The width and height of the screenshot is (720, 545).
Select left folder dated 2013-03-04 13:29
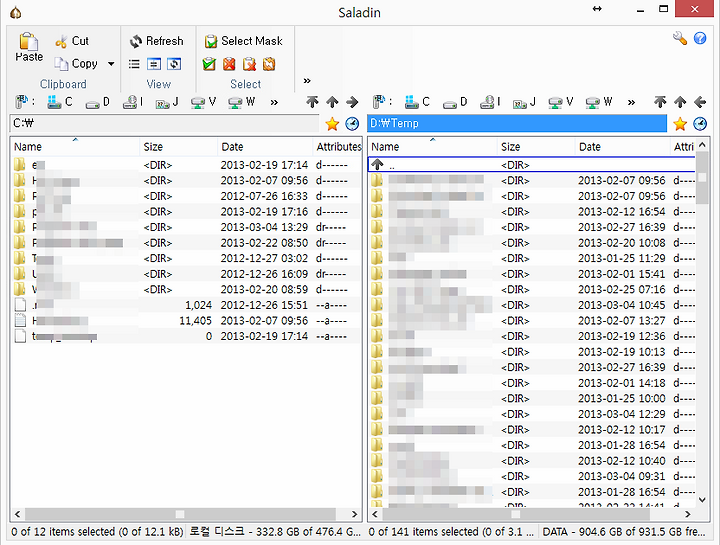click(186, 227)
